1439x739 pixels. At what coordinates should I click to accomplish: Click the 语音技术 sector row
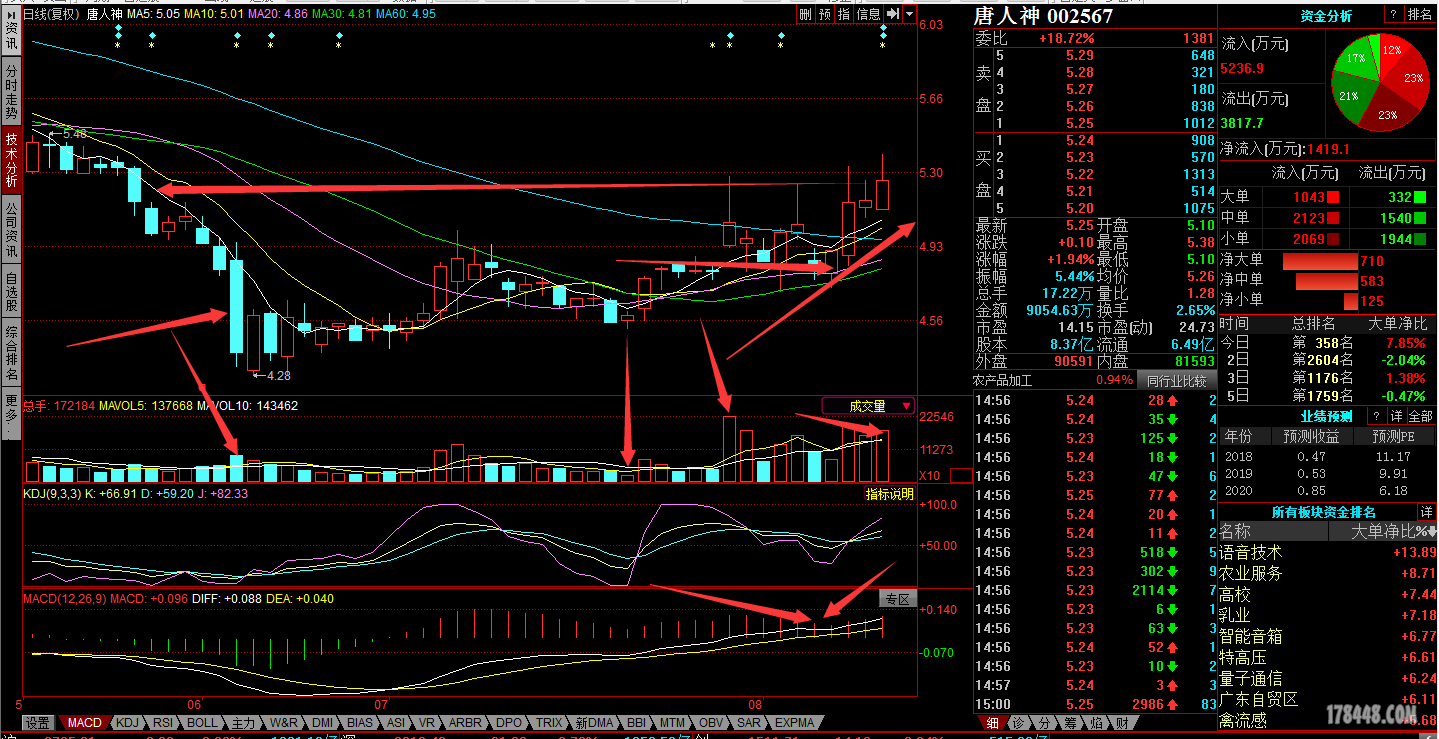tap(1327, 552)
